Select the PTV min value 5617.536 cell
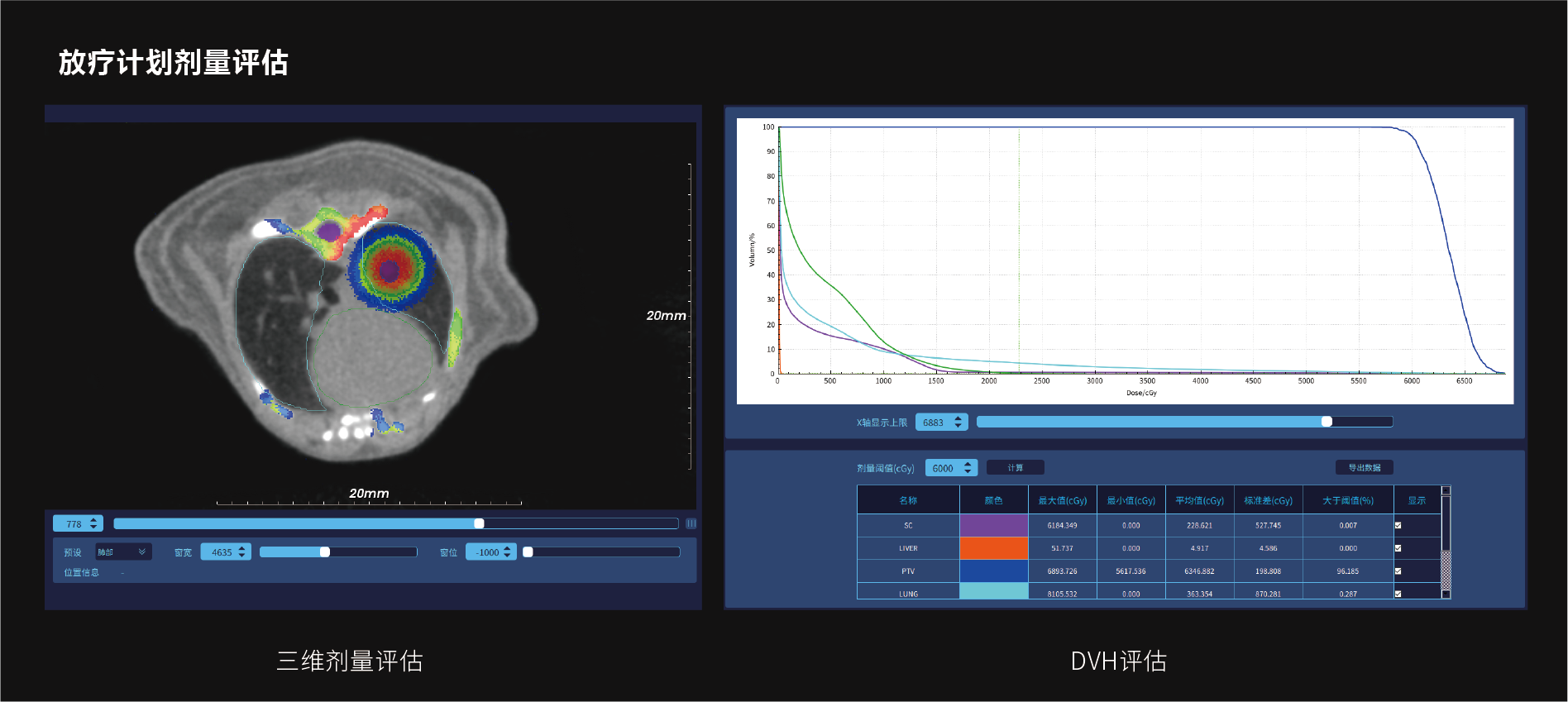Viewport: 1568px width, 702px height. [1131, 571]
